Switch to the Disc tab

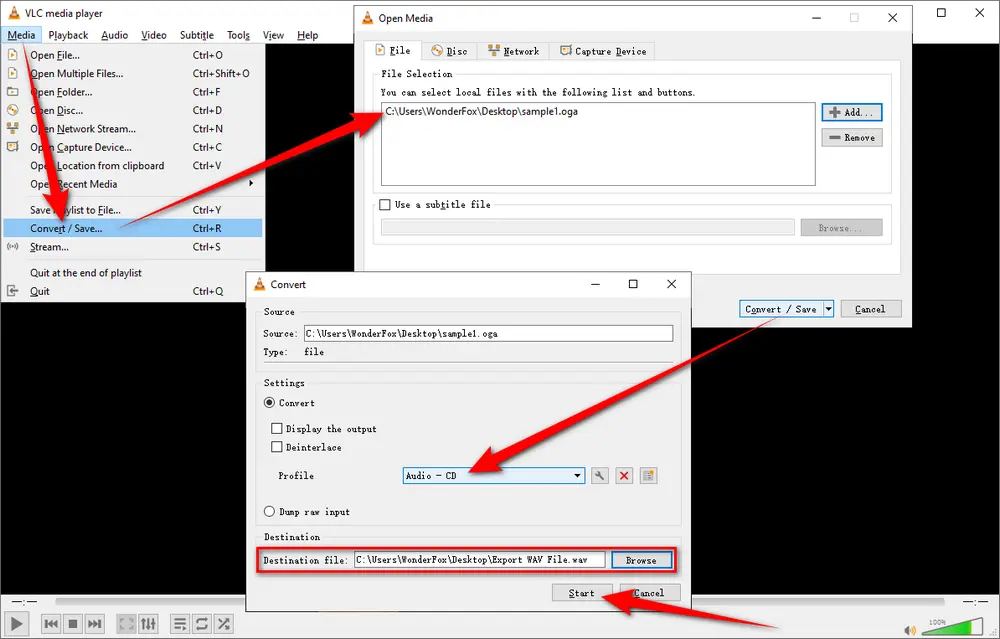(x=450, y=51)
